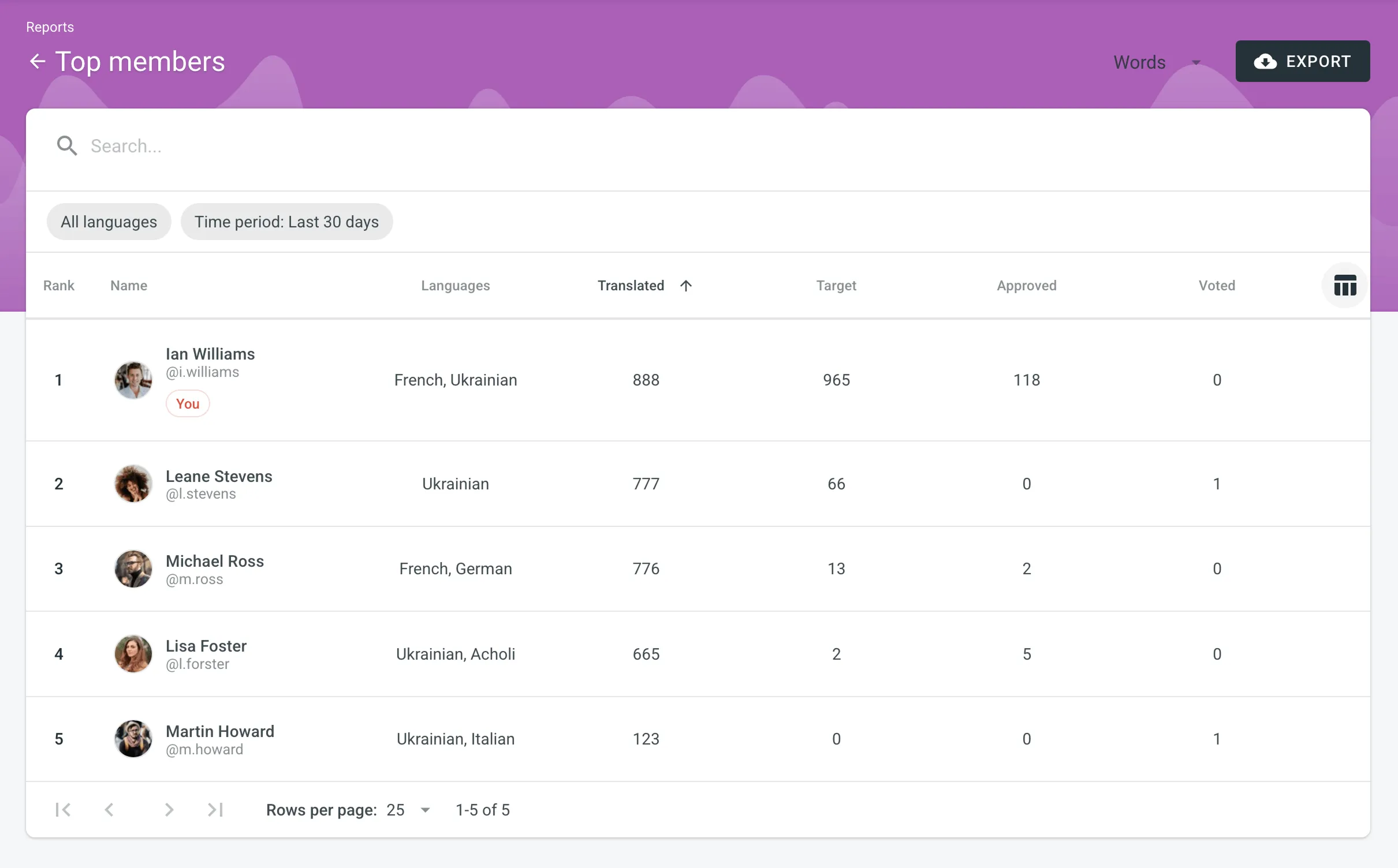Sort by the Target column header

tap(836, 286)
